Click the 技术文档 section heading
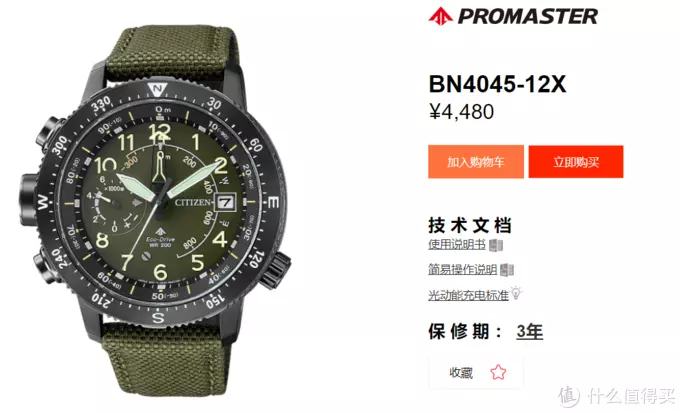Image resolution: width=680 pixels, height=413 pixels. [470, 226]
